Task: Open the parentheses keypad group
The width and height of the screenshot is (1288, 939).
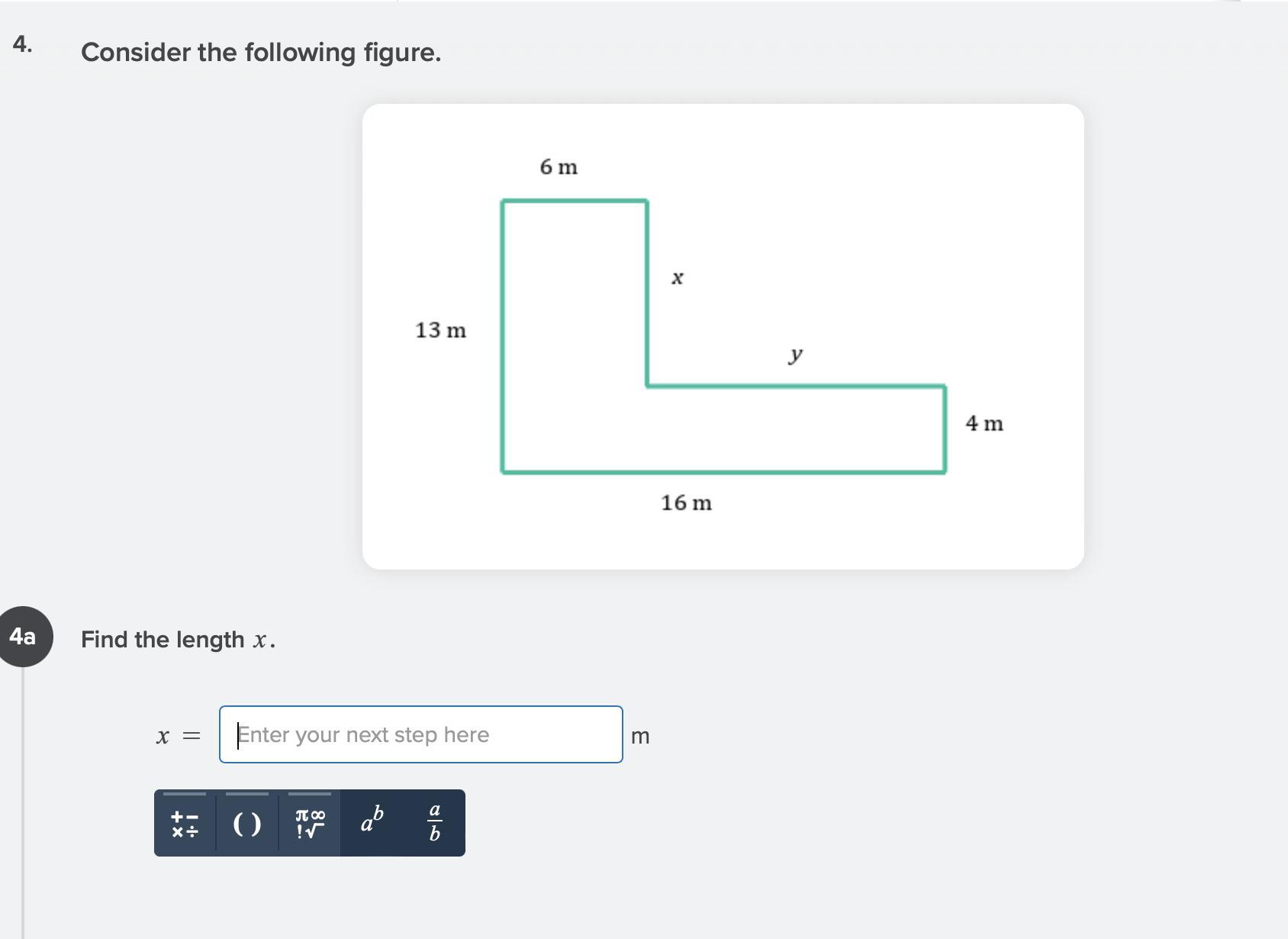Action: point(246,824)
